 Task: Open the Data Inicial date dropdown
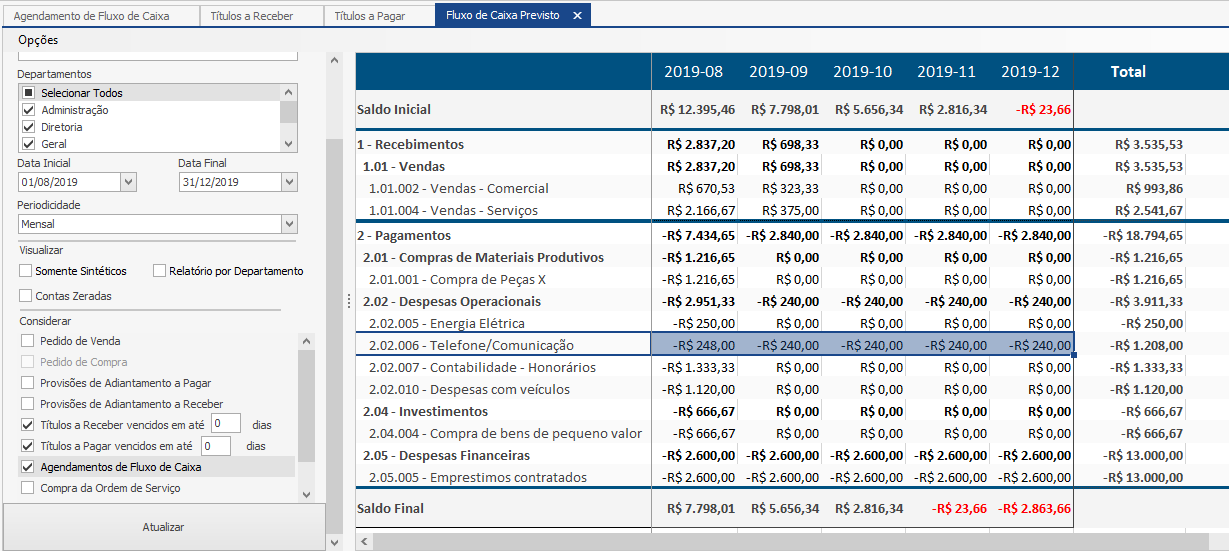tap(128, 182)
